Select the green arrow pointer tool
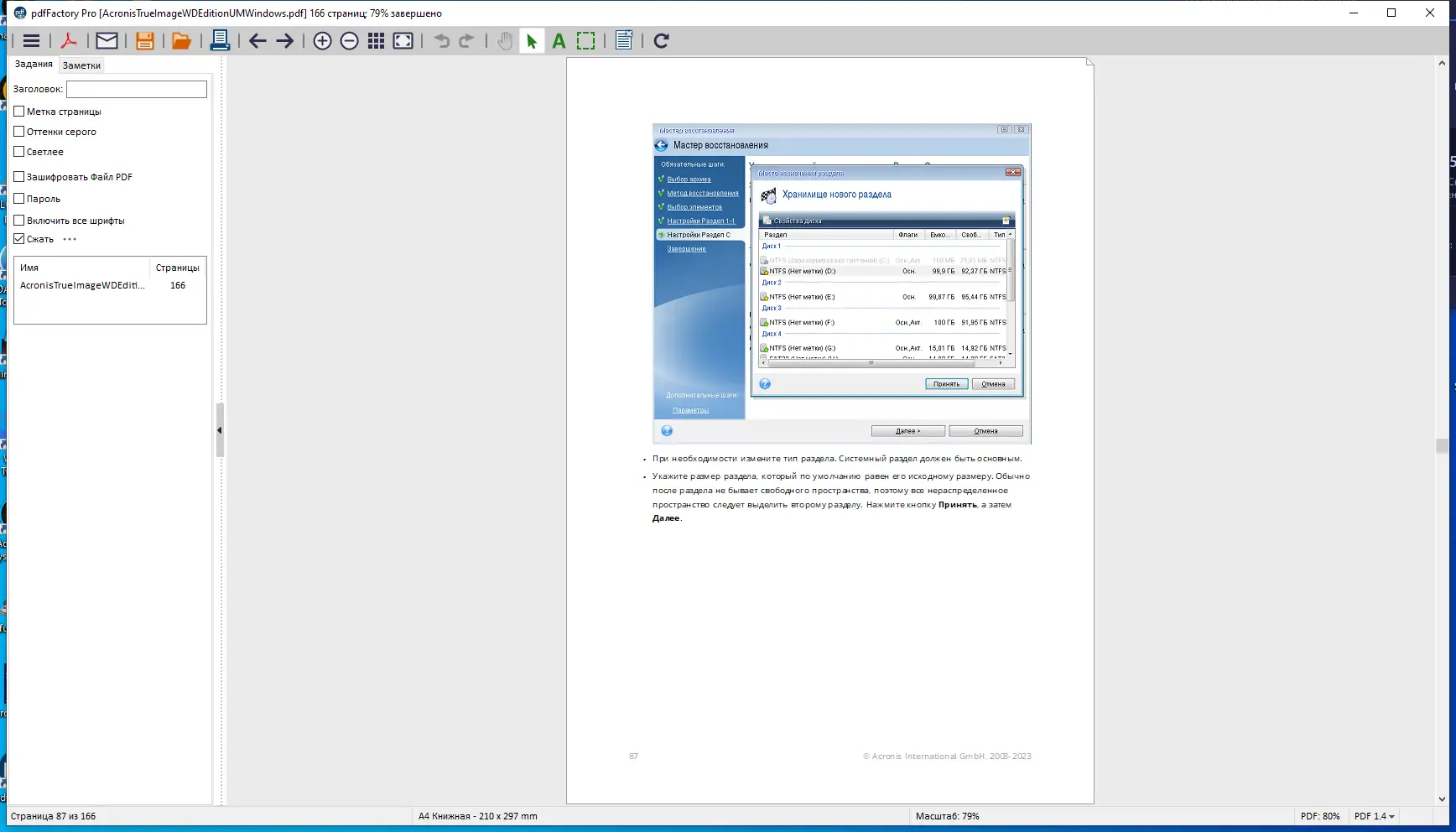The width and height of the screenshot is (1456, 832). [x=532, y=41]
